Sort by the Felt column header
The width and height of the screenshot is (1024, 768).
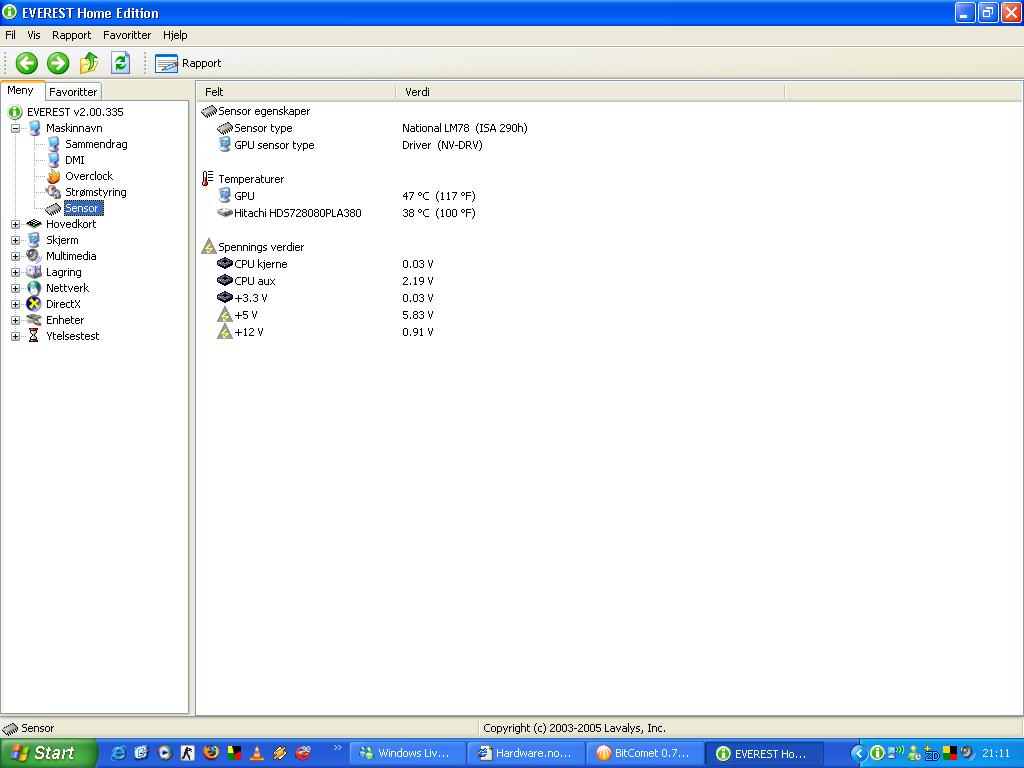[296, 92]
